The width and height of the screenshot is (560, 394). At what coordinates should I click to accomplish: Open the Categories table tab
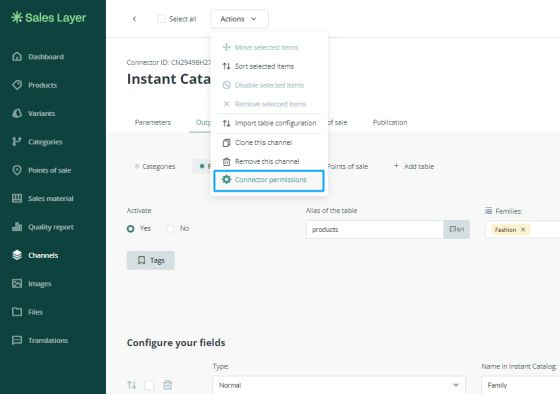[155, 166]
